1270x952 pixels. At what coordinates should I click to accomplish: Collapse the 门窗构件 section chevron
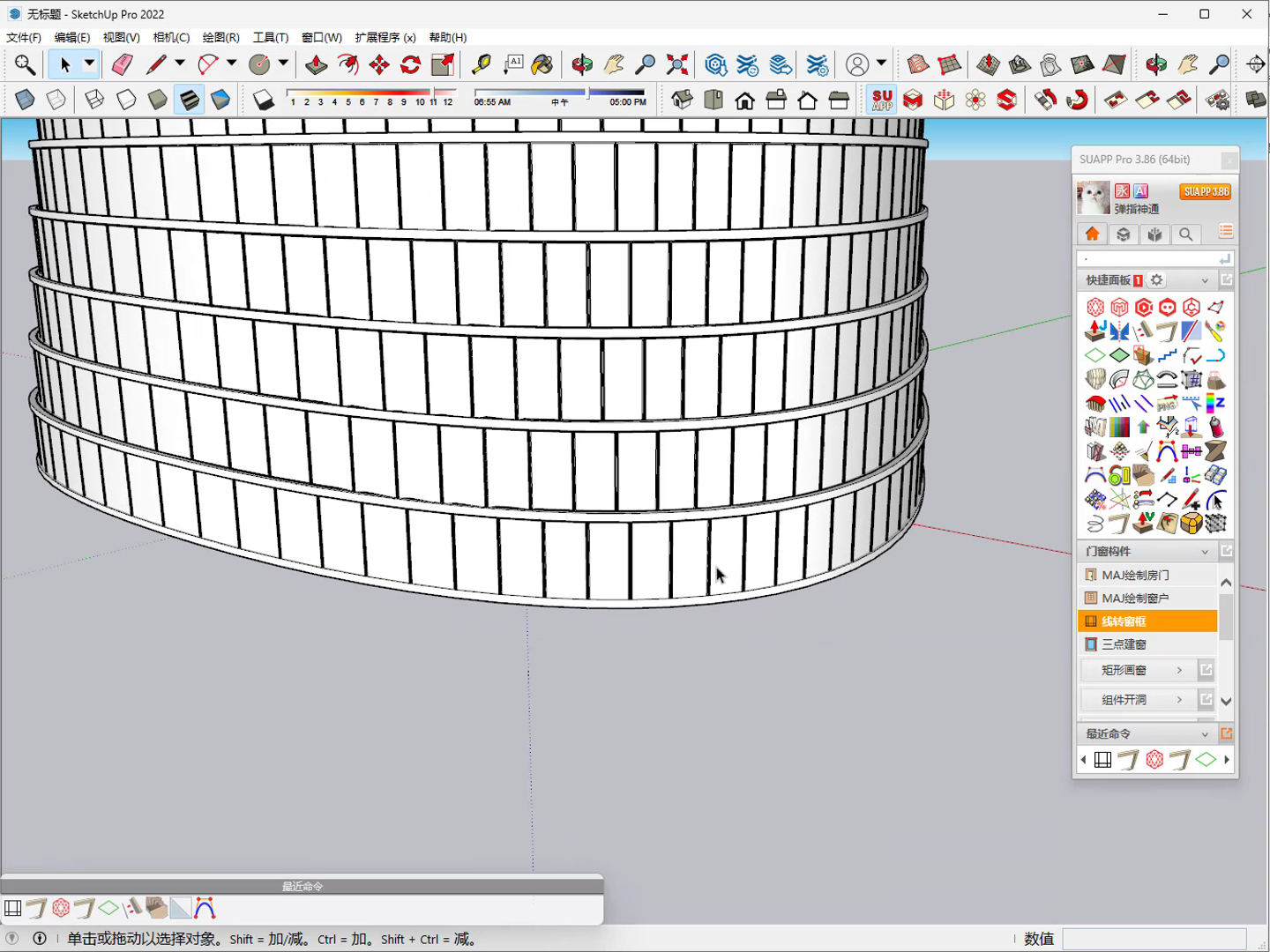1205,552
